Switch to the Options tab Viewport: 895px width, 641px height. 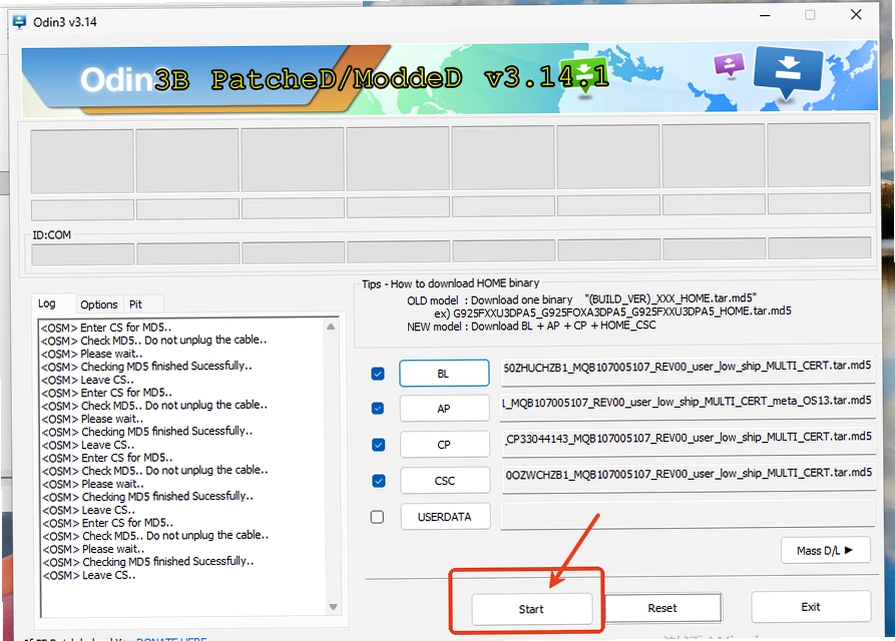[x=99, y=304]
